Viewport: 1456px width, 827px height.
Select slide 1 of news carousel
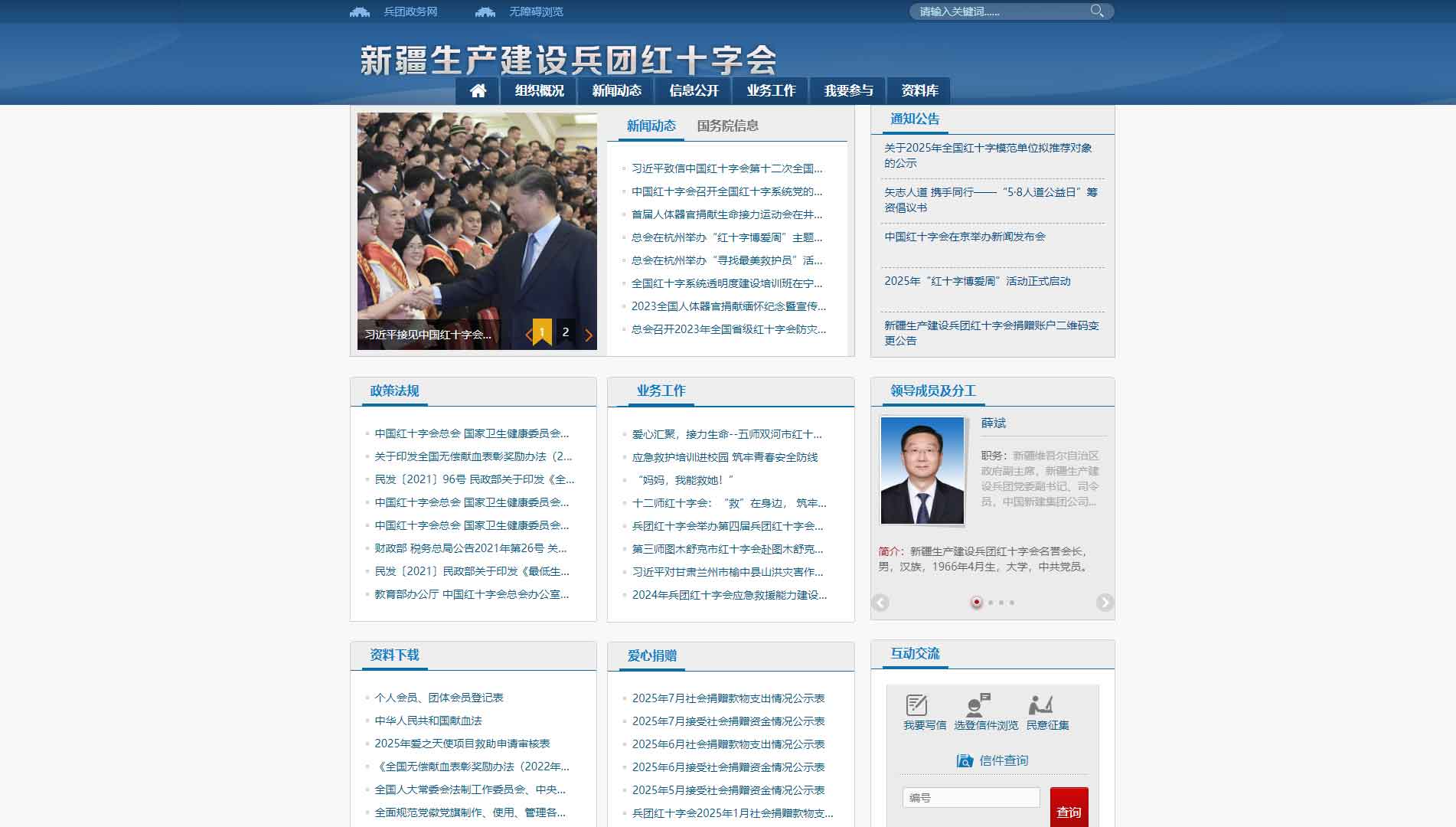pyautogui.click(x=542, y=332)
